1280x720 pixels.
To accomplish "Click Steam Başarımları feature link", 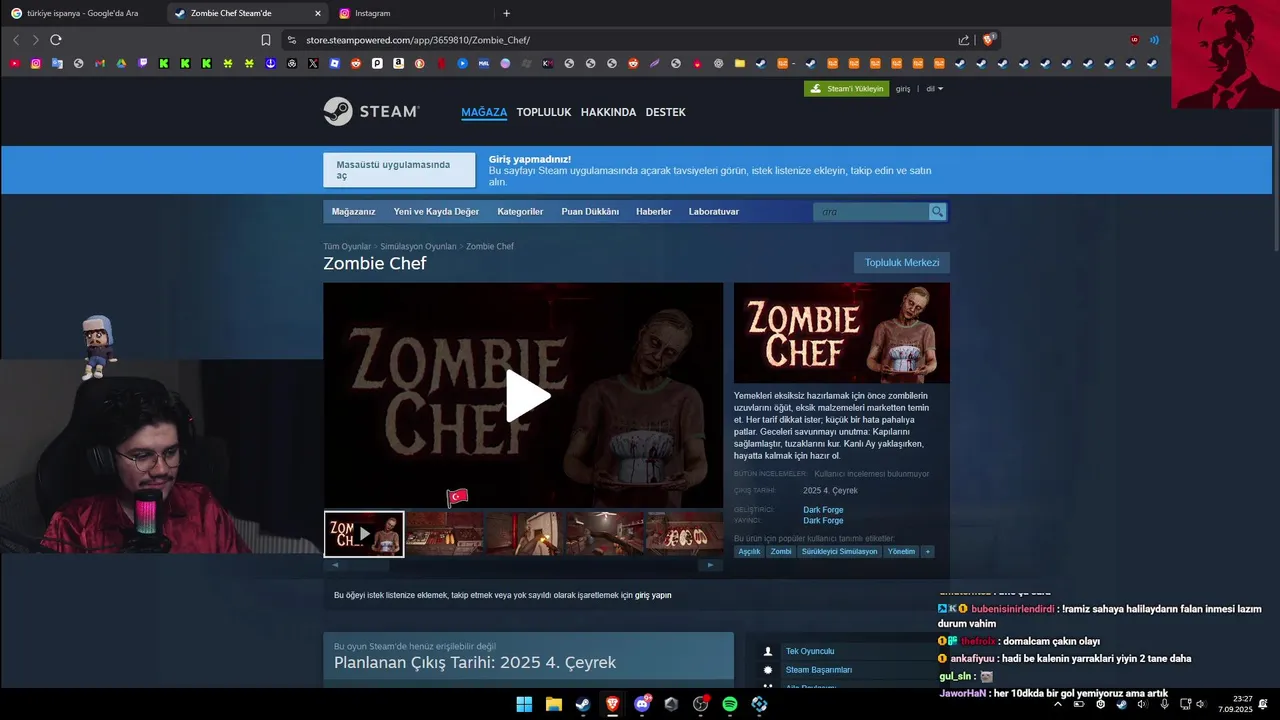I will pos(819,670).
